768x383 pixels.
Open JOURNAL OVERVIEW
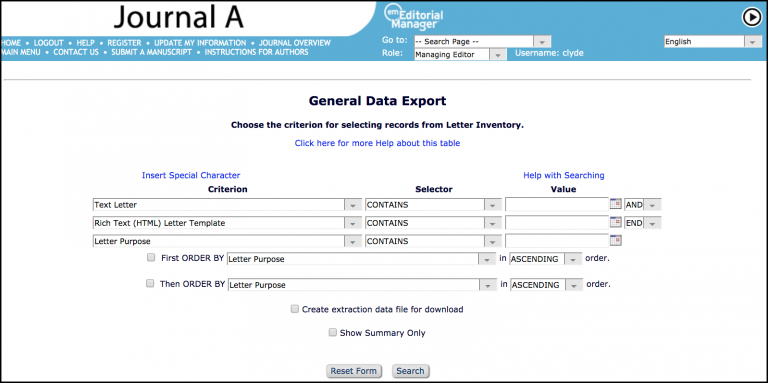295,43
